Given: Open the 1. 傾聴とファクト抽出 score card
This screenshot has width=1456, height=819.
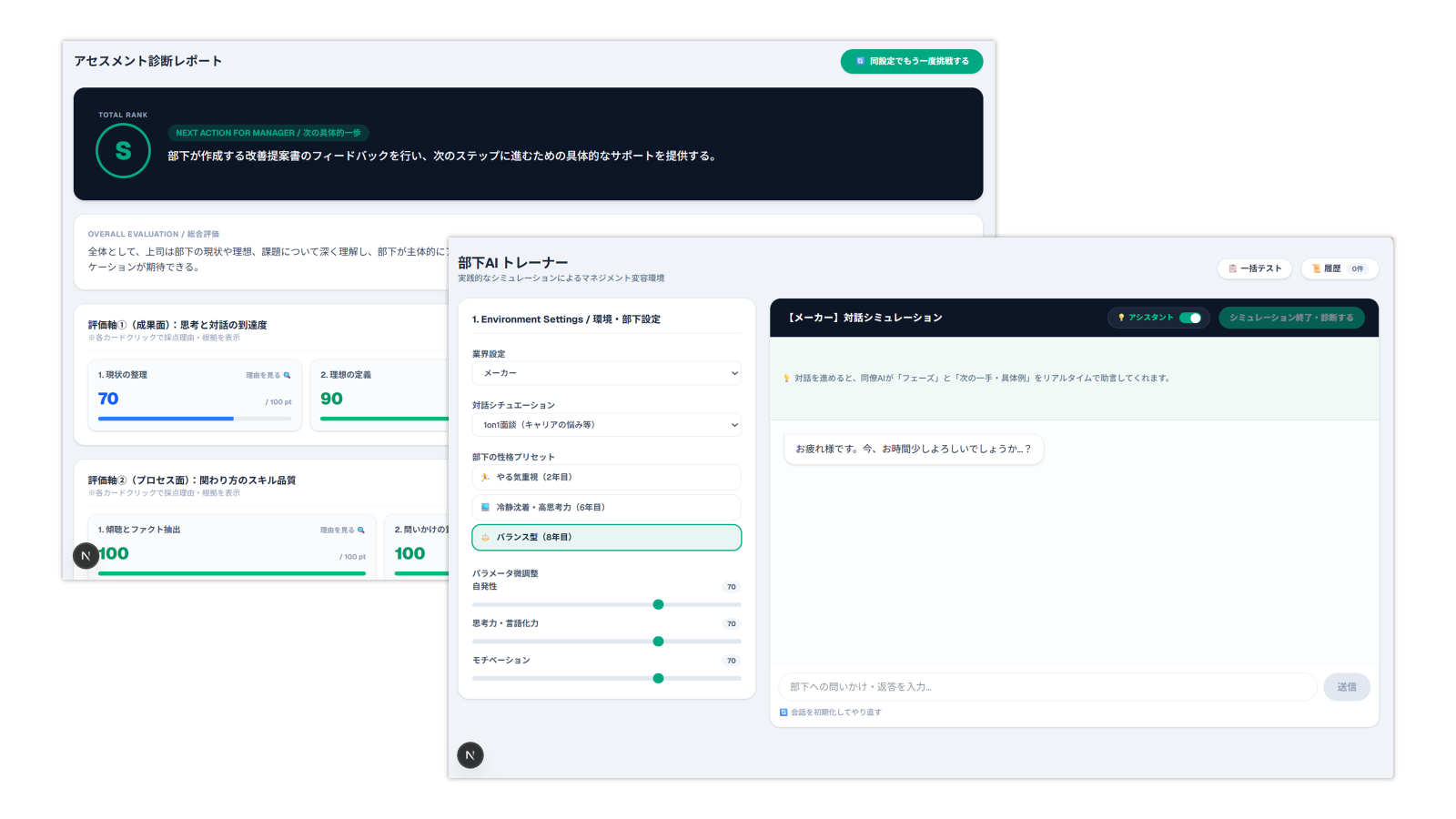Looking at the screenshot, I should pos(232,546).
